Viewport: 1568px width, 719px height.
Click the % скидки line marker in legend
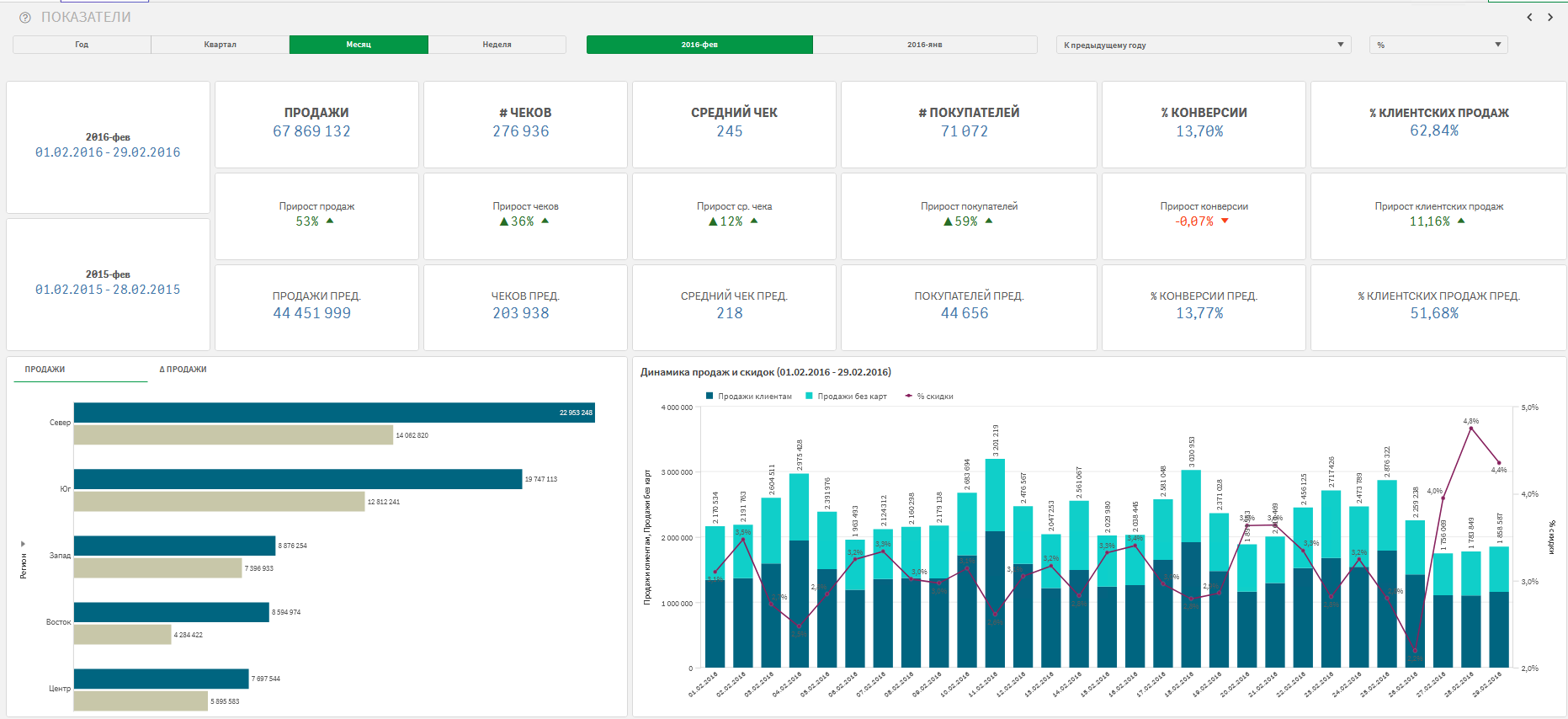(909, 396)
